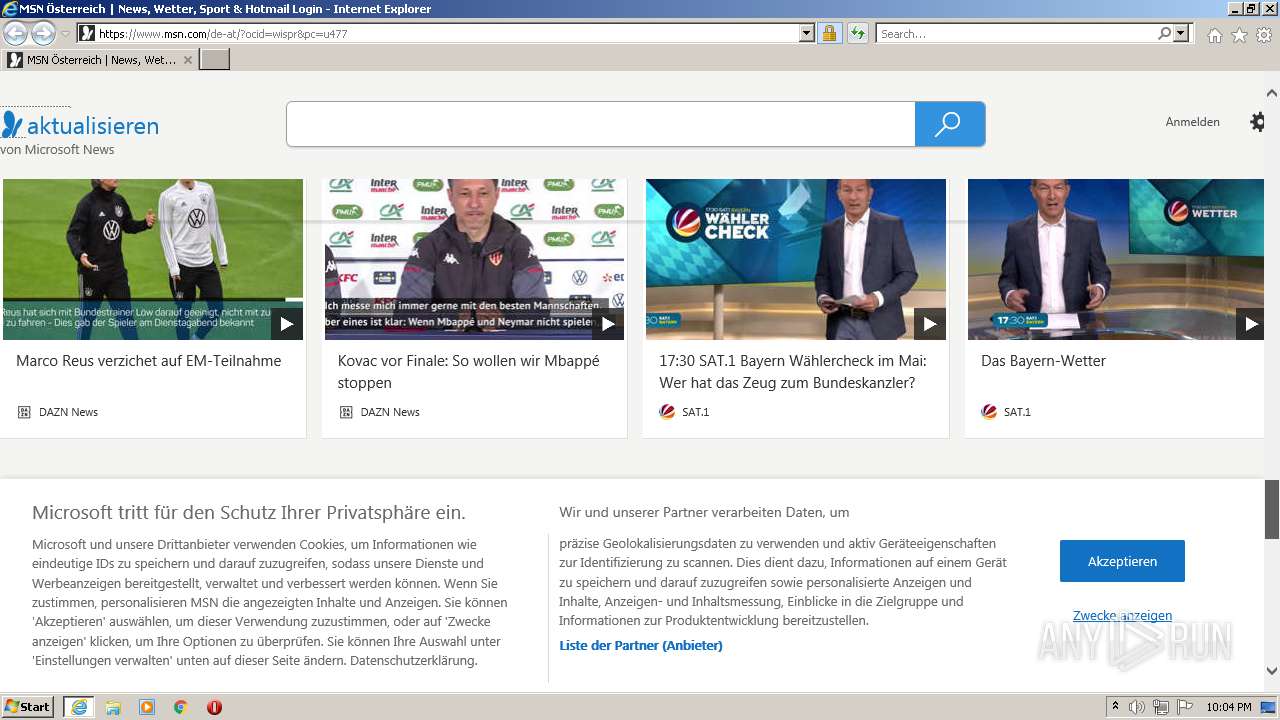Click the page scrollbar up arrow
Viewport: 1280px width, 720px height.
(1272, 93)
